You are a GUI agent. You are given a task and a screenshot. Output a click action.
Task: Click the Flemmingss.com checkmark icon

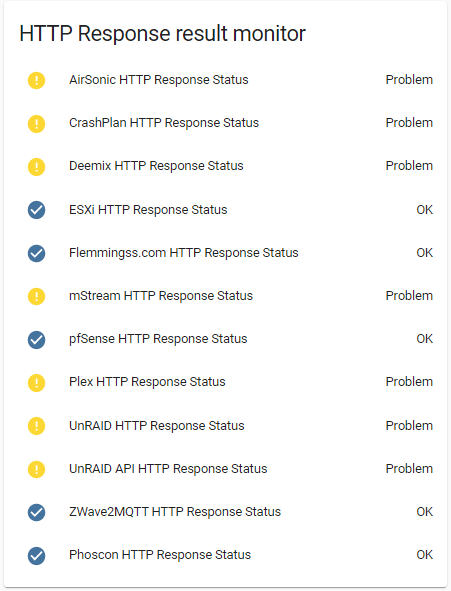pyautogui.click(x=37, y=253)
